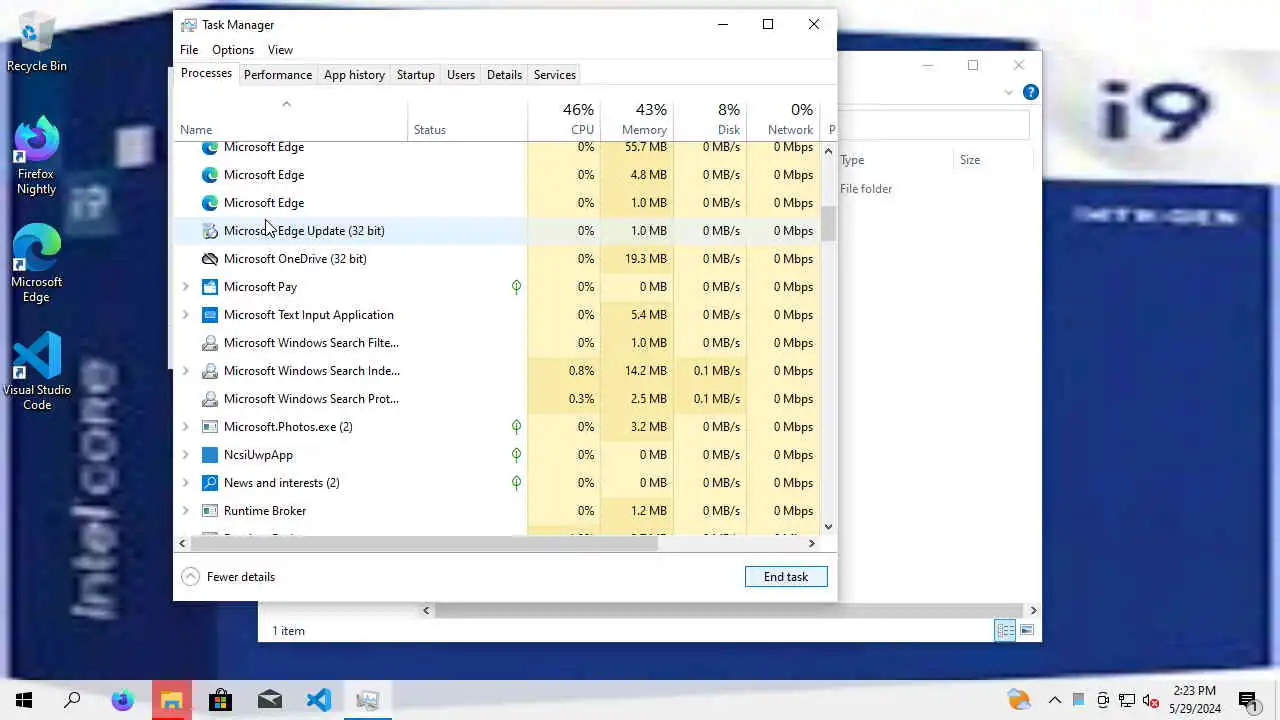Image resolution: width=1280 pixels, height=720 pixels.
Task: Show hidden system tray icons chevron
Action: (1054, 700)
